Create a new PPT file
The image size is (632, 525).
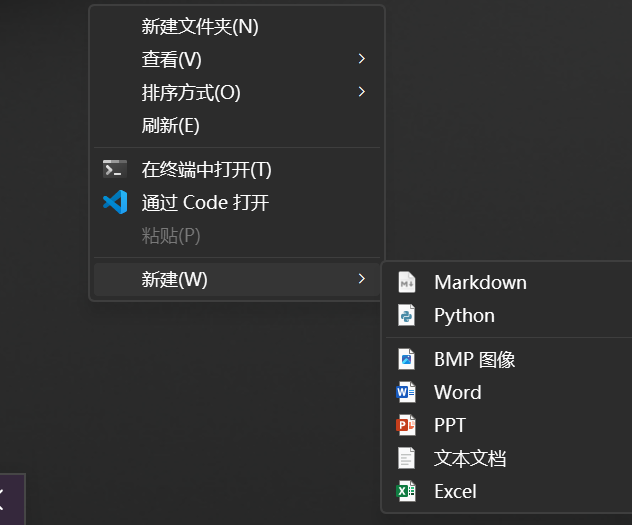tap(509, 425)
